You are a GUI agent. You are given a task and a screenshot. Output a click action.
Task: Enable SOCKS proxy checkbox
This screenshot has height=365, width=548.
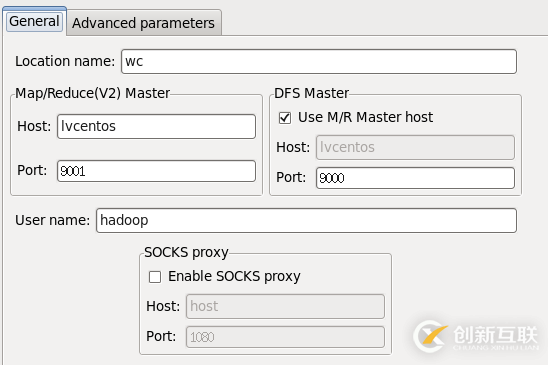click(155, 277)
